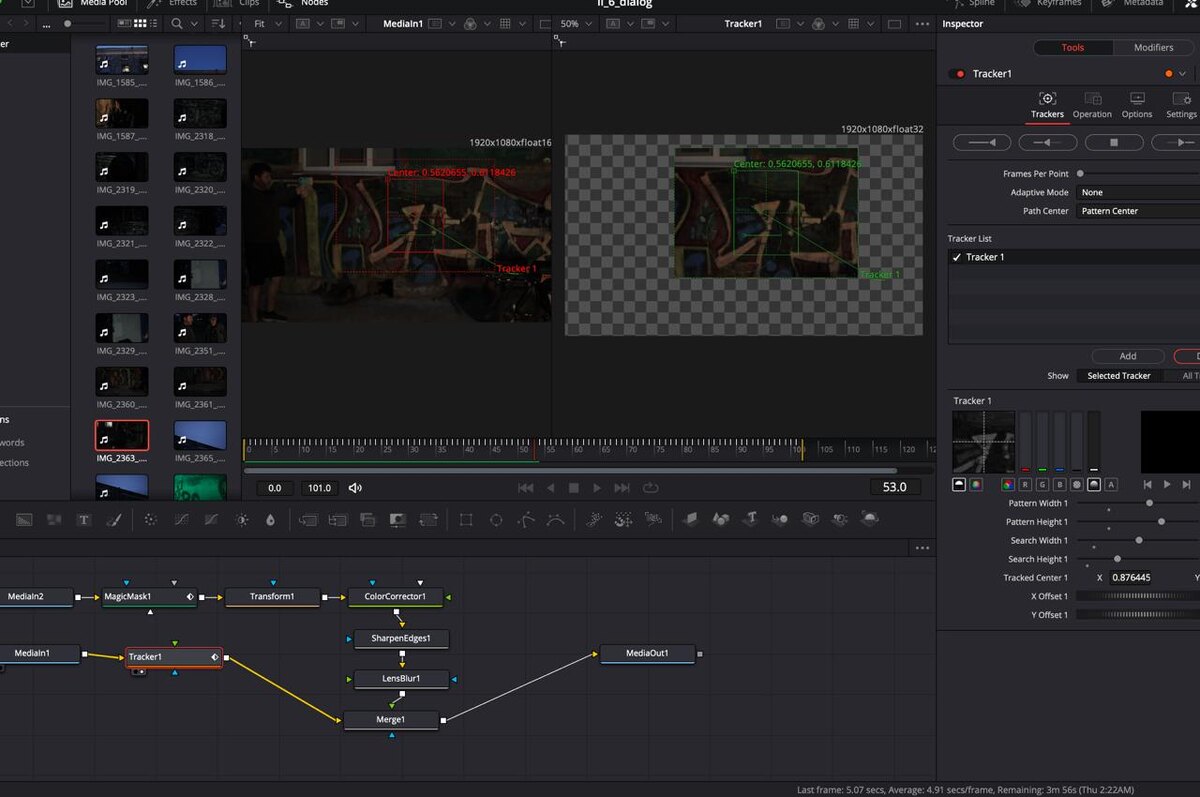The image size is (1200, 797).
Task: Enable the loop playback button
Action: pyautogui.click(x=651, y=488)
